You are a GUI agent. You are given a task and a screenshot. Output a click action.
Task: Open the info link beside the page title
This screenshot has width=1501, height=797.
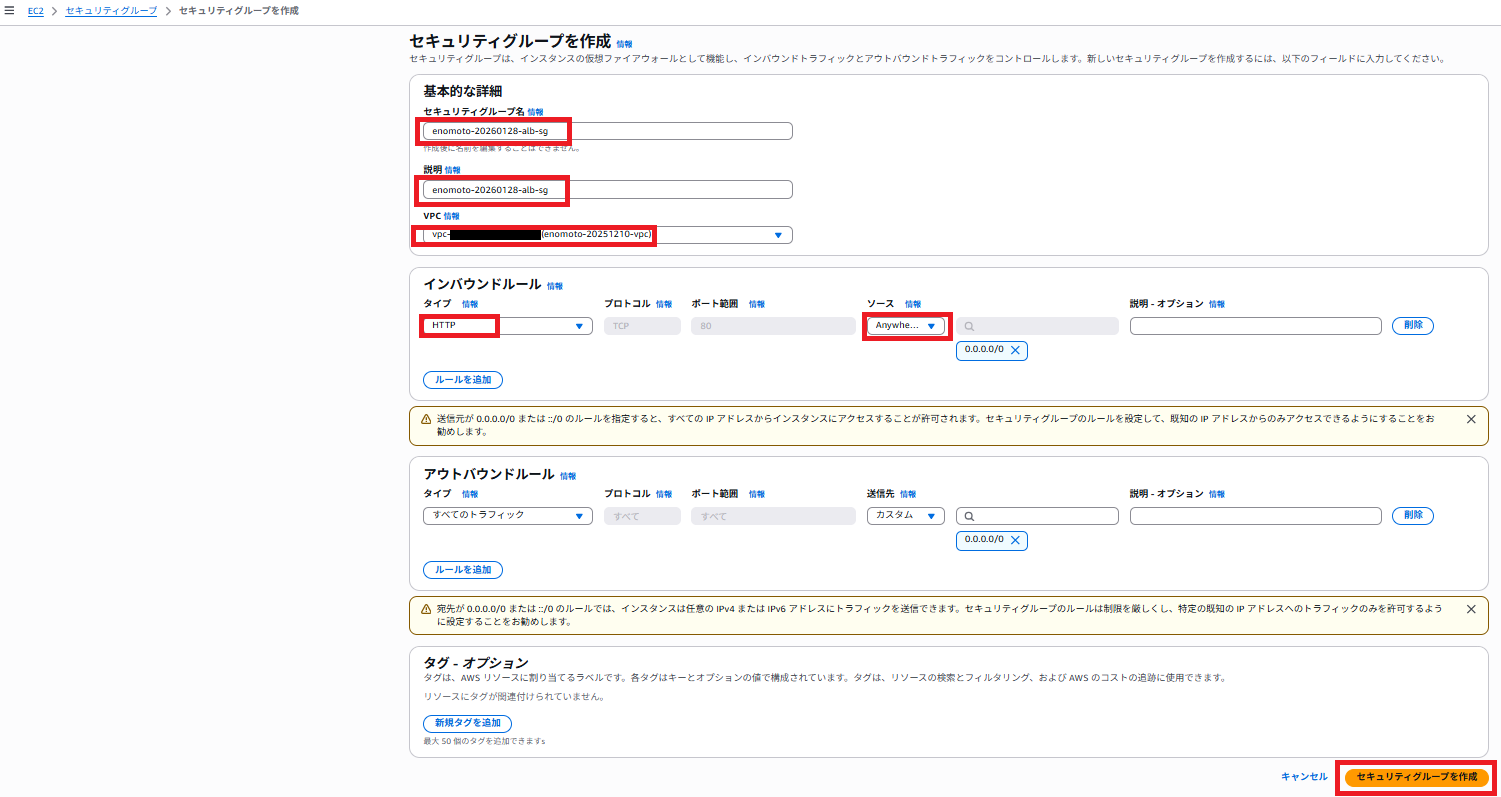coord(624,44)
